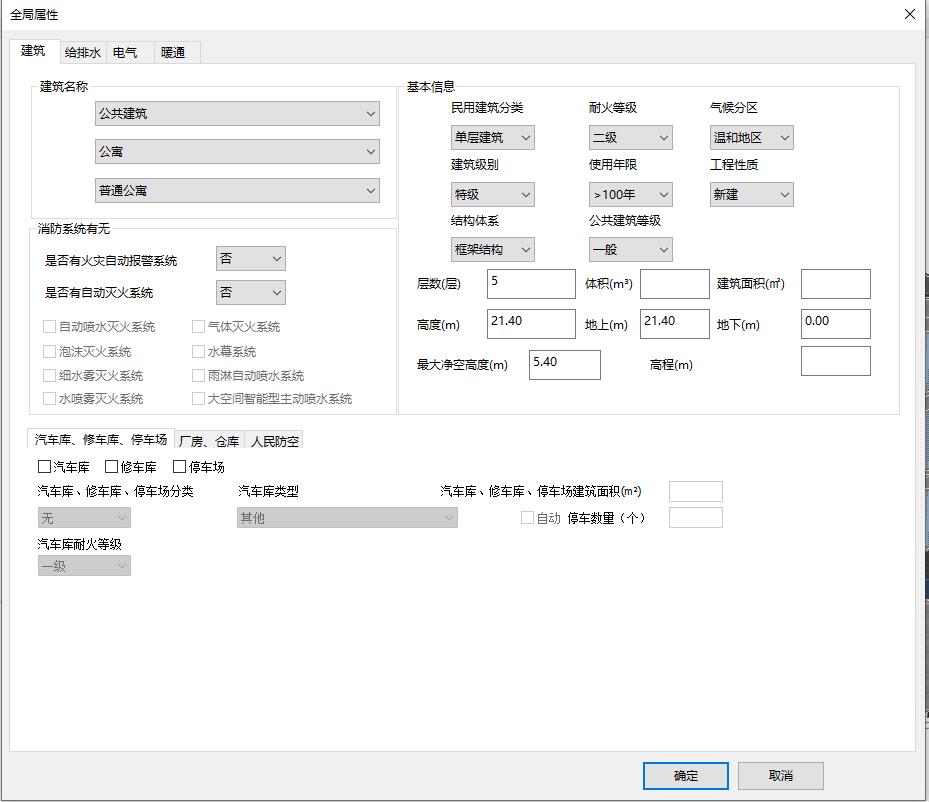Viewport: 929px width, 802px height.
Task: Click the 建筑面积 input field
Action: (x=836, y=284)
